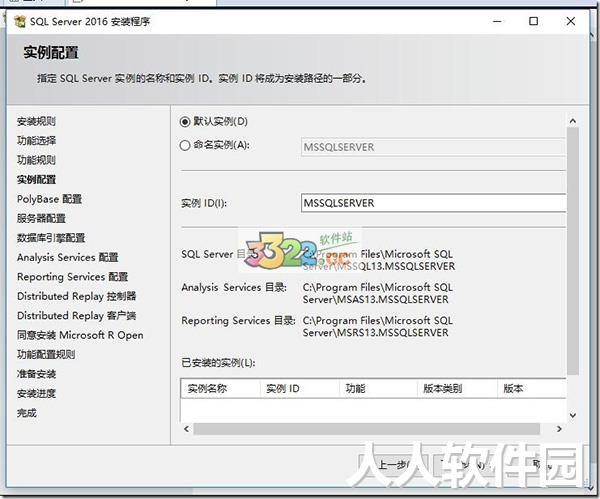Click the 上一步 back button
The image size is (600, 499).
[392, 465]
